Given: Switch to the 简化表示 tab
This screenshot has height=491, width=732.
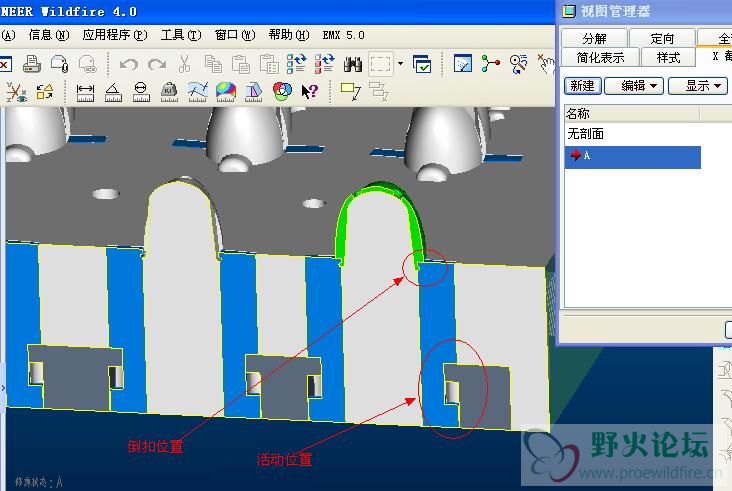Looking at the screenshot, I should coord(600,57).
